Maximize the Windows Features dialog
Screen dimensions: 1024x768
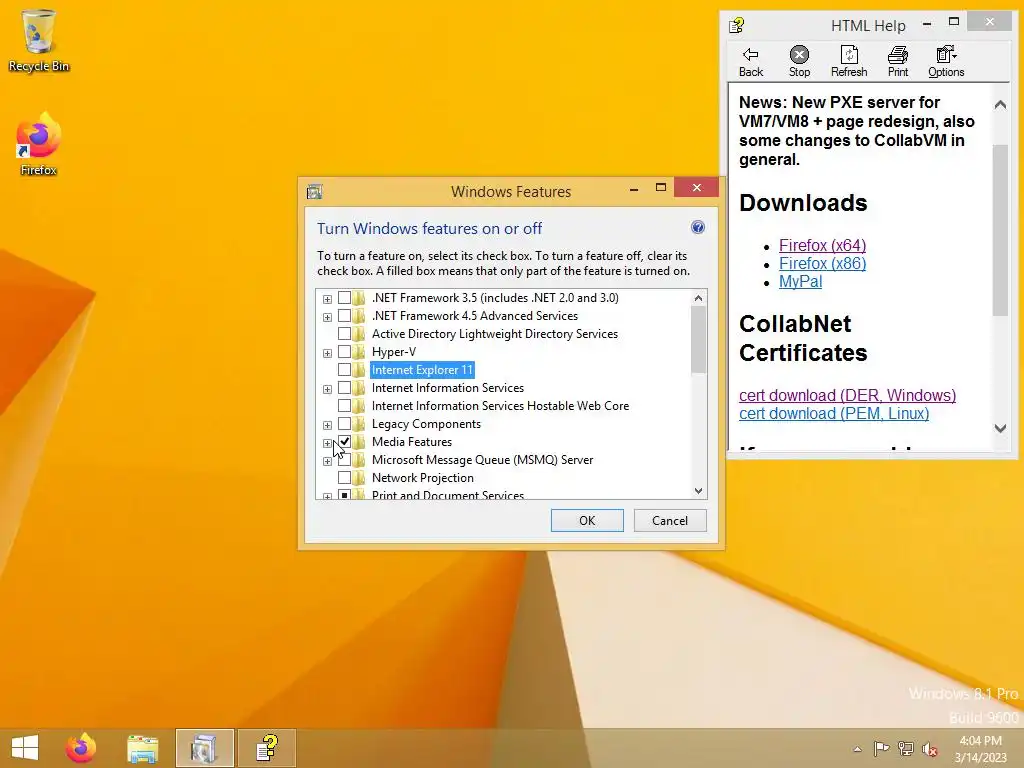(x=660, y=188)
